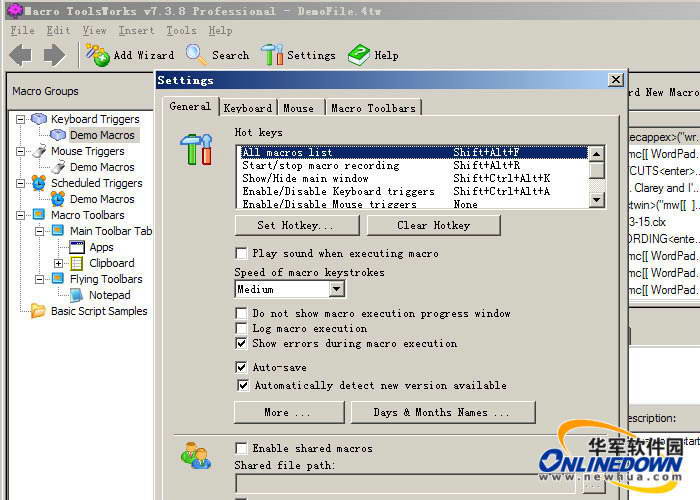Switch to the Keyboard tab

pos(248,108)
